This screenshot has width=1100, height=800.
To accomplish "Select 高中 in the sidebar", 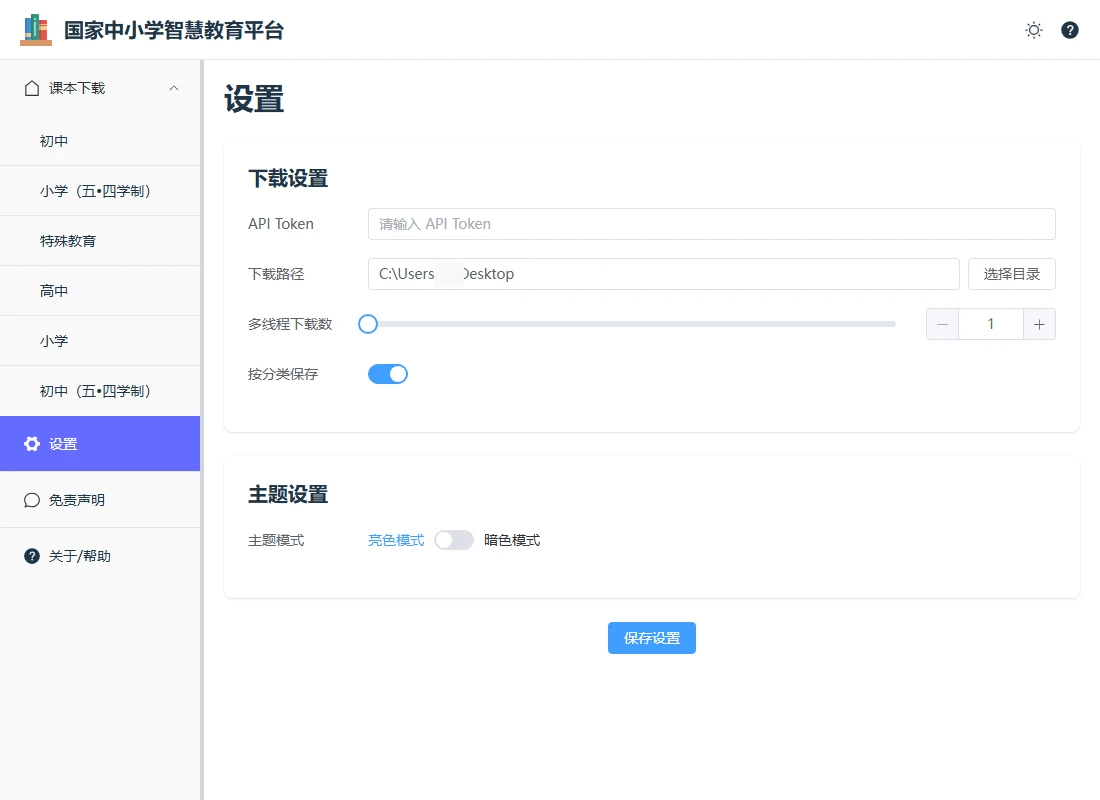I will (54, 291).
